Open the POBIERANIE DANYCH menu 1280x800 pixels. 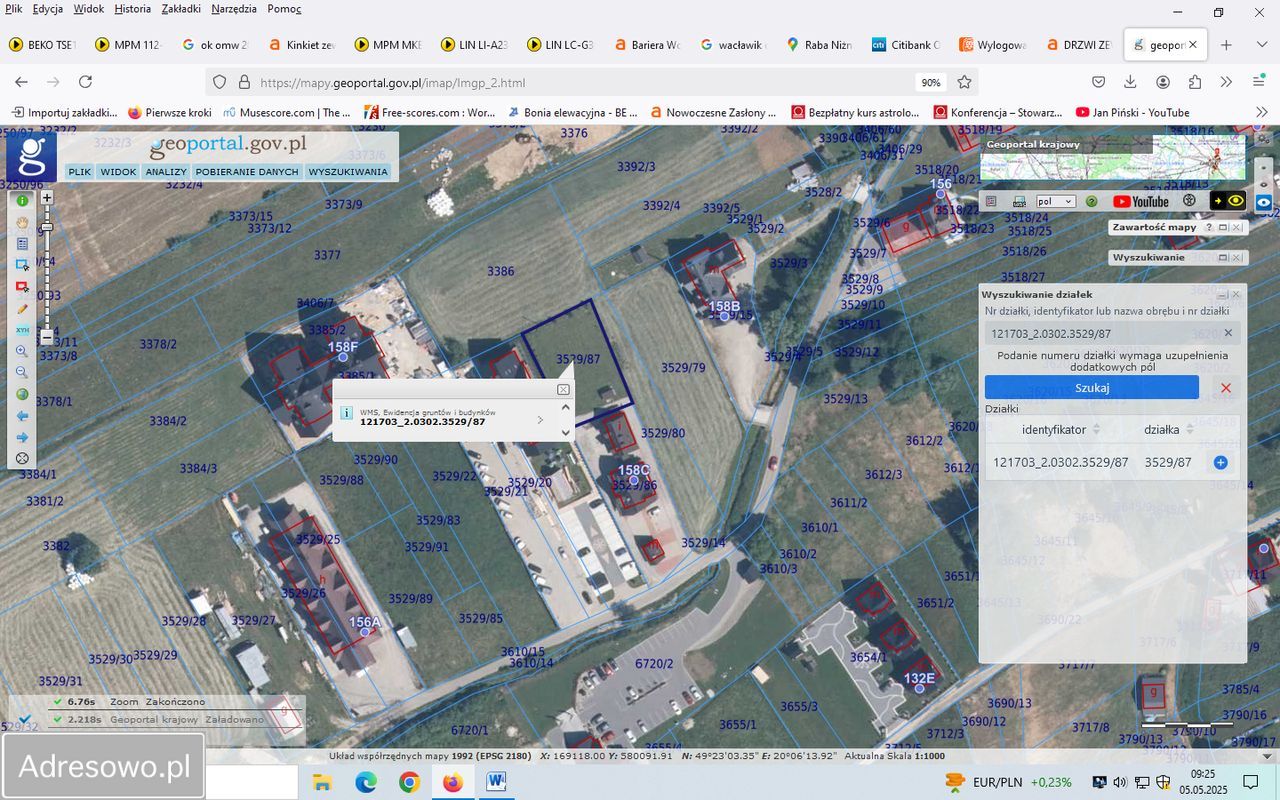(x=247, y=172)
